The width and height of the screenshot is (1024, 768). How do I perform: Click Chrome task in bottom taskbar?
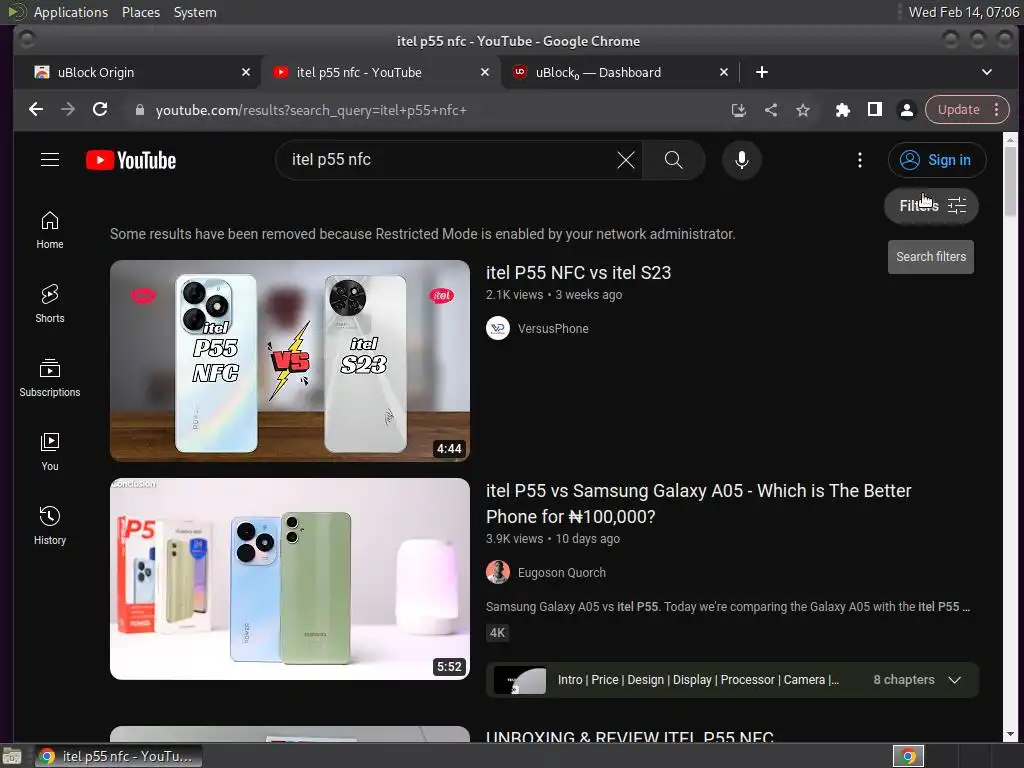tap(118, 756)
